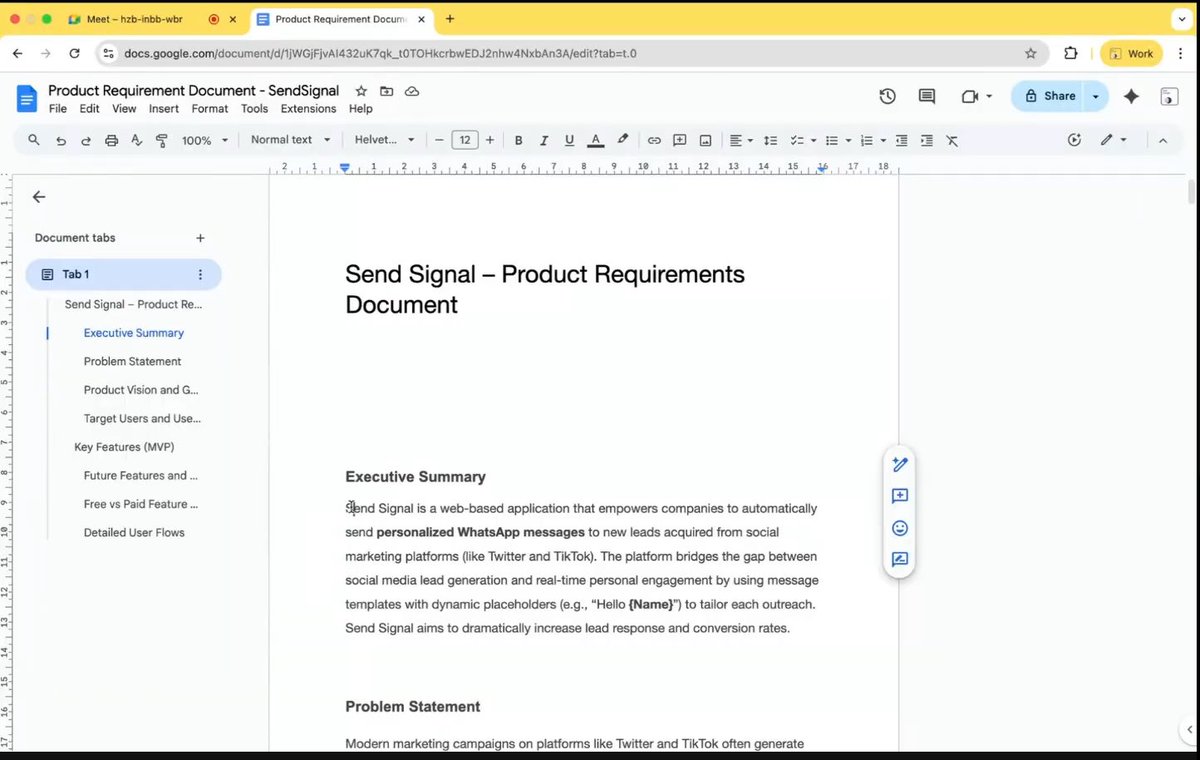The image size is (1200, 760).
Task: Open the zoom level dropdown
Action: (205, 140)
